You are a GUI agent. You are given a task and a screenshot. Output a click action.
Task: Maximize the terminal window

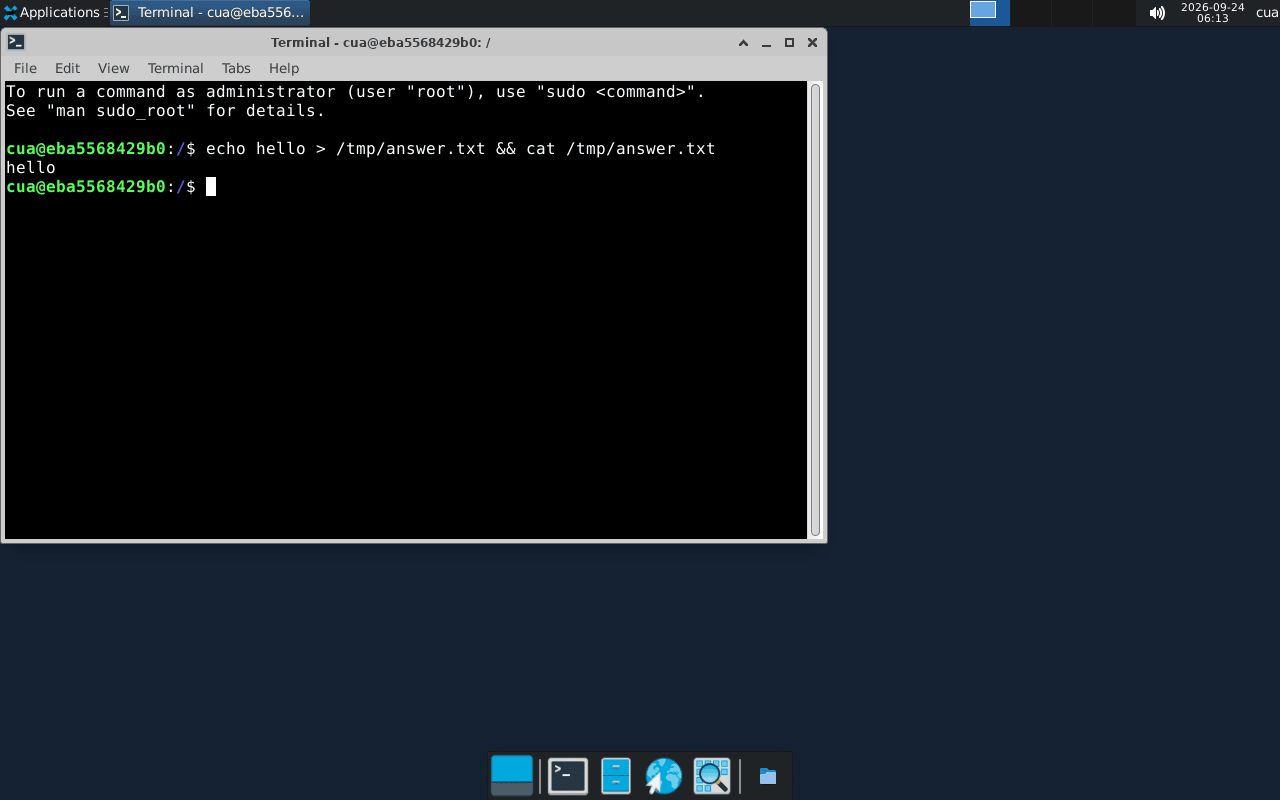789,43
